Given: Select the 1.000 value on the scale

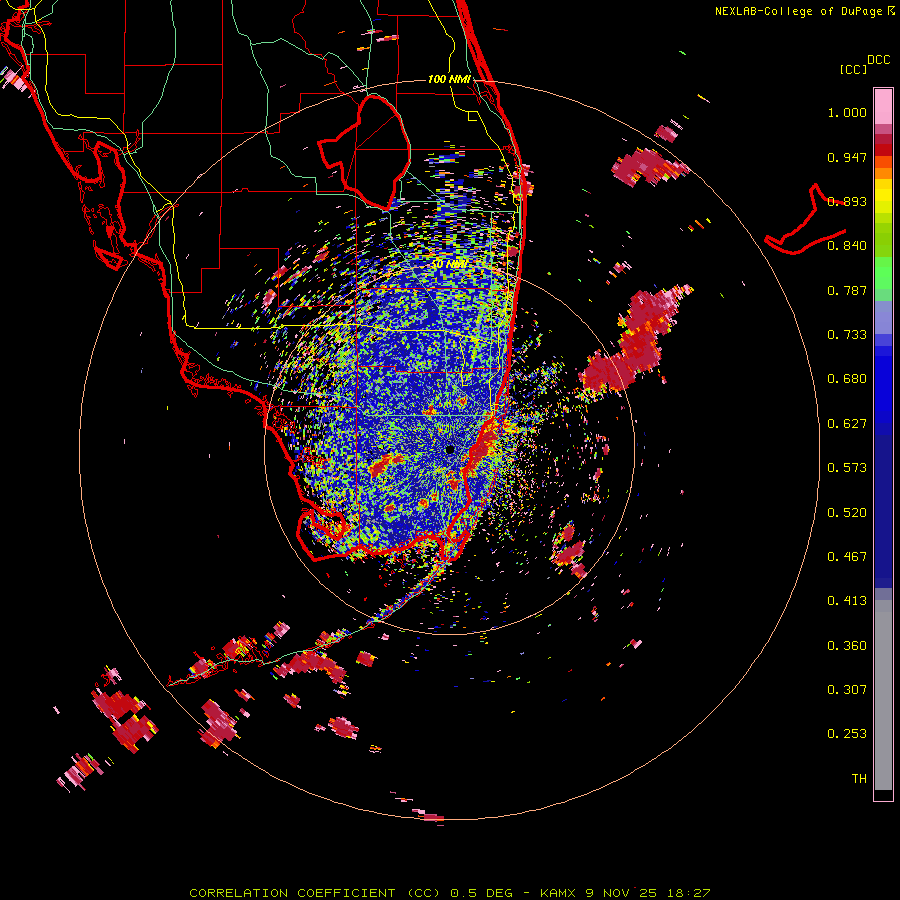Looking at the screenshot, I should point(847,112).
